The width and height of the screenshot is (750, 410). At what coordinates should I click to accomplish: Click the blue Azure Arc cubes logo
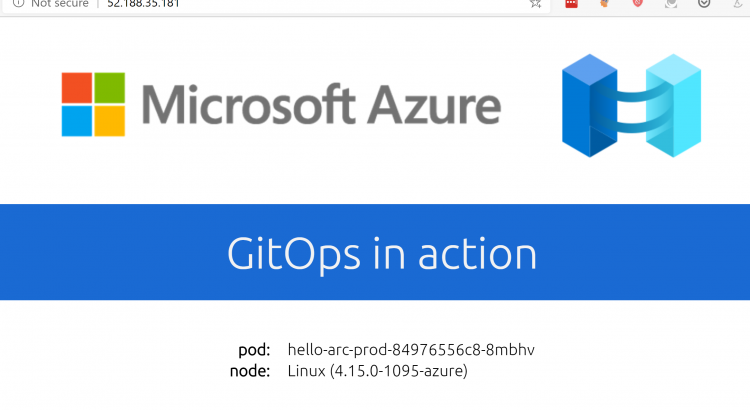(631, 105)
